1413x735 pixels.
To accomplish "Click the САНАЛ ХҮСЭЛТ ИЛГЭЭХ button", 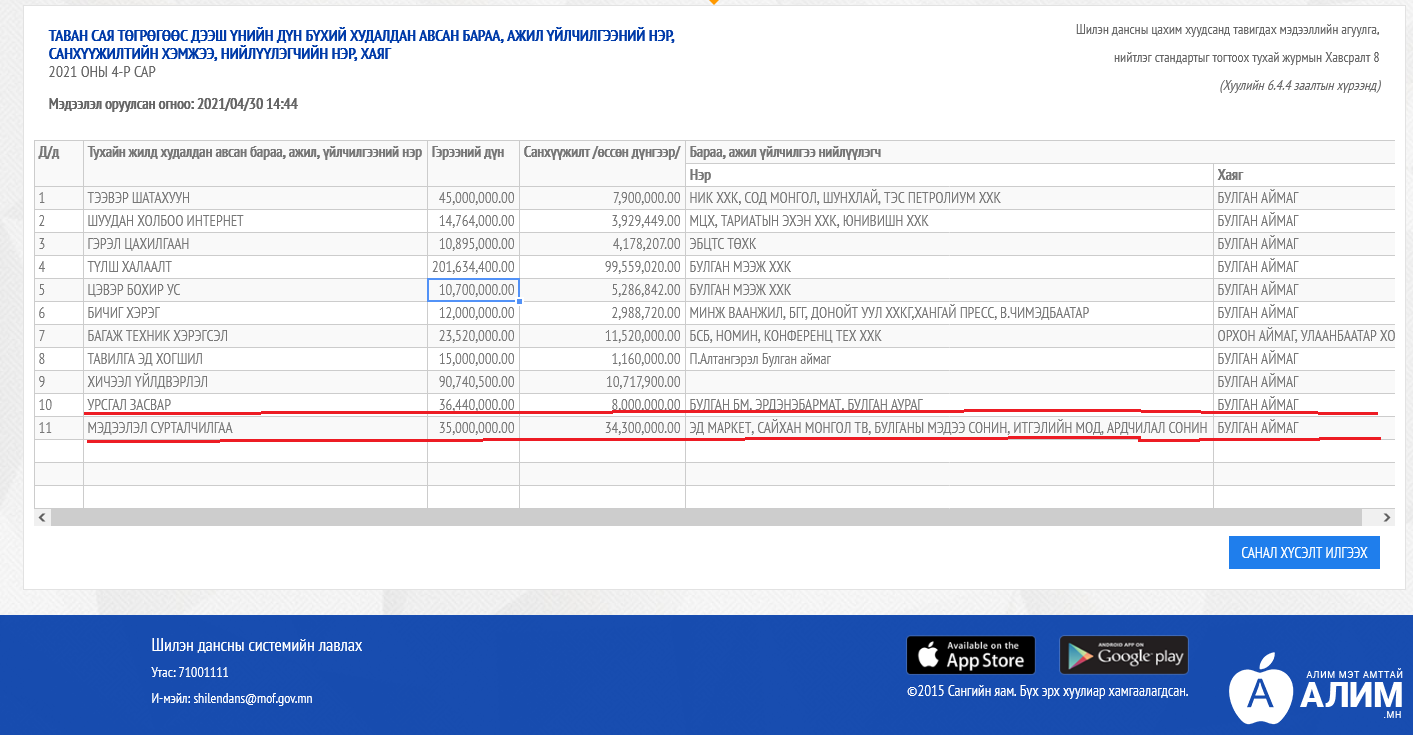I will pos(1304,552).
